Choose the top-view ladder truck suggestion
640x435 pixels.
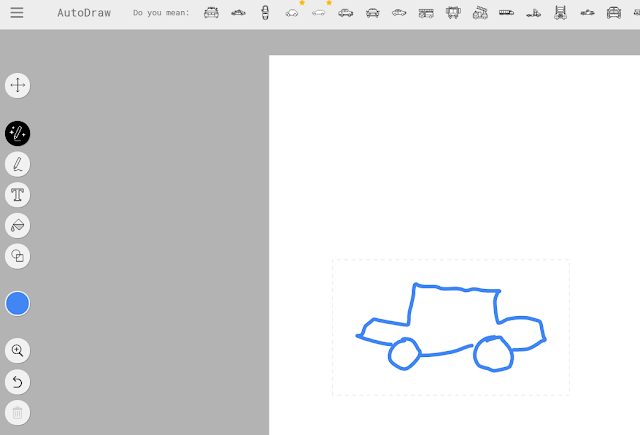click(560, 13)
